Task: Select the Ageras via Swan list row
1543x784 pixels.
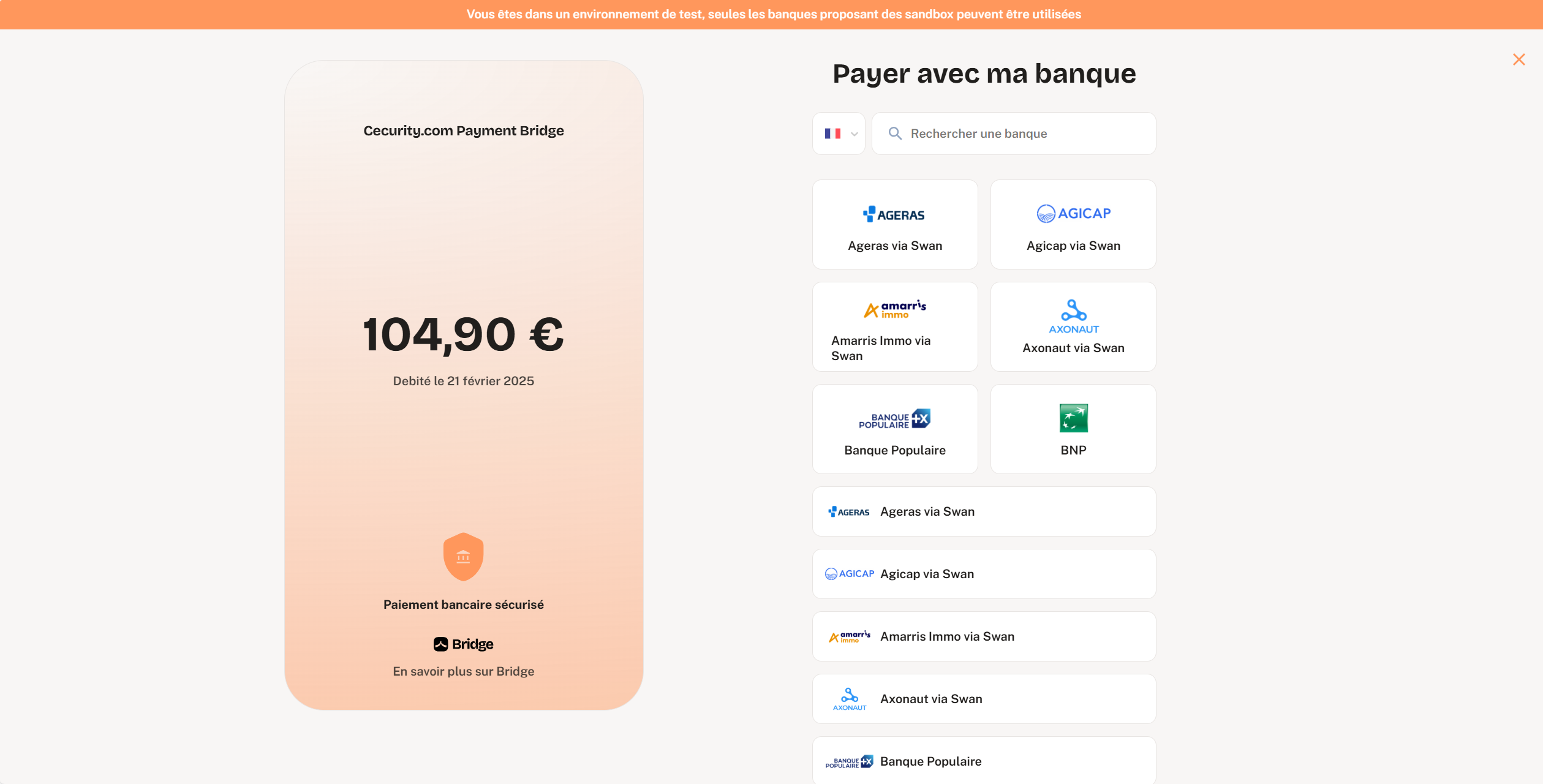Action: click(984, 511)
